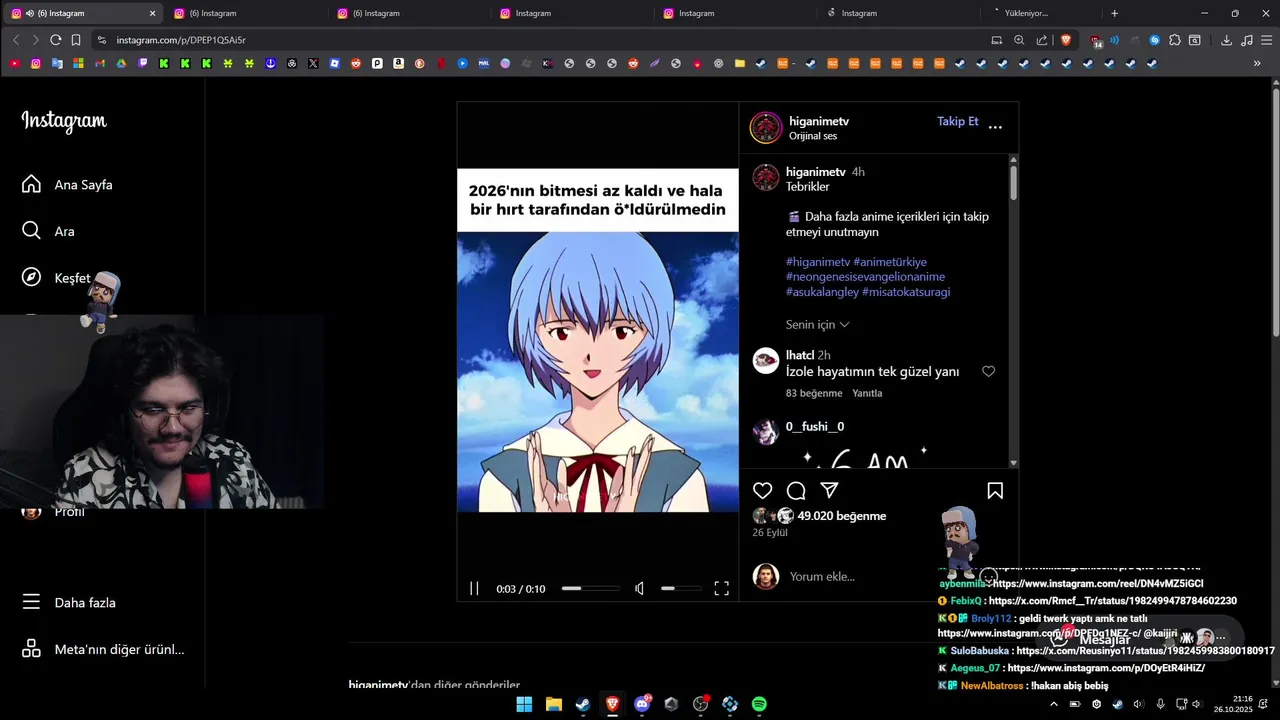Open higanimetv profile picture in header
The width and height of the screenshot is (1280, 720).
[x=766, y=128]
